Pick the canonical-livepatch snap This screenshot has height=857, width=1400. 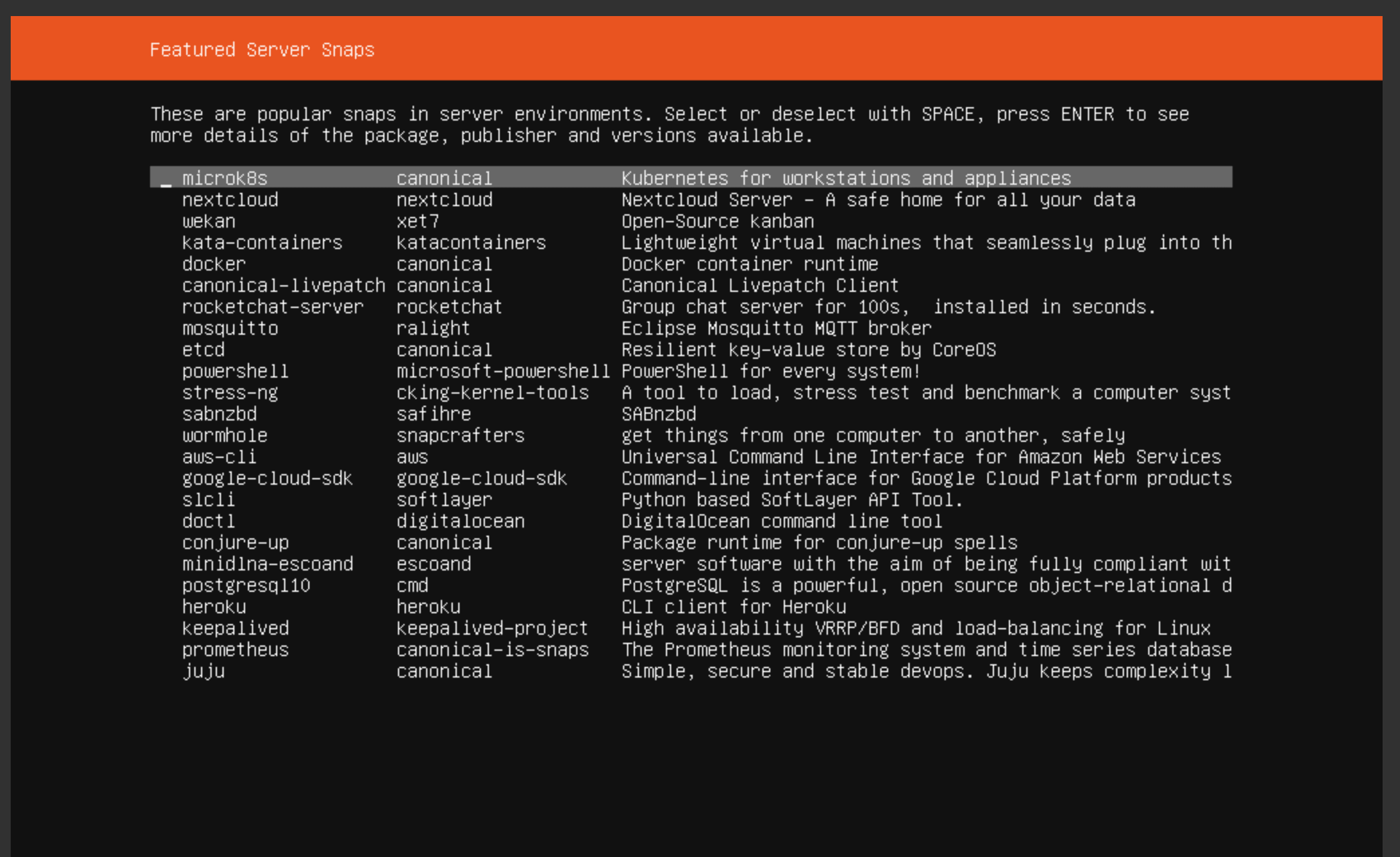283,285
